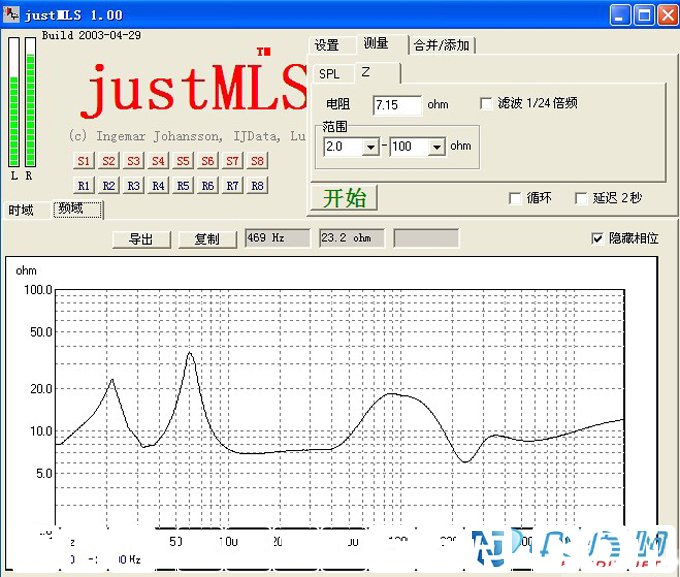Select the S2 memory slot button
The width and height of the screenshot is (680, 577).
(x=108, y=161)
